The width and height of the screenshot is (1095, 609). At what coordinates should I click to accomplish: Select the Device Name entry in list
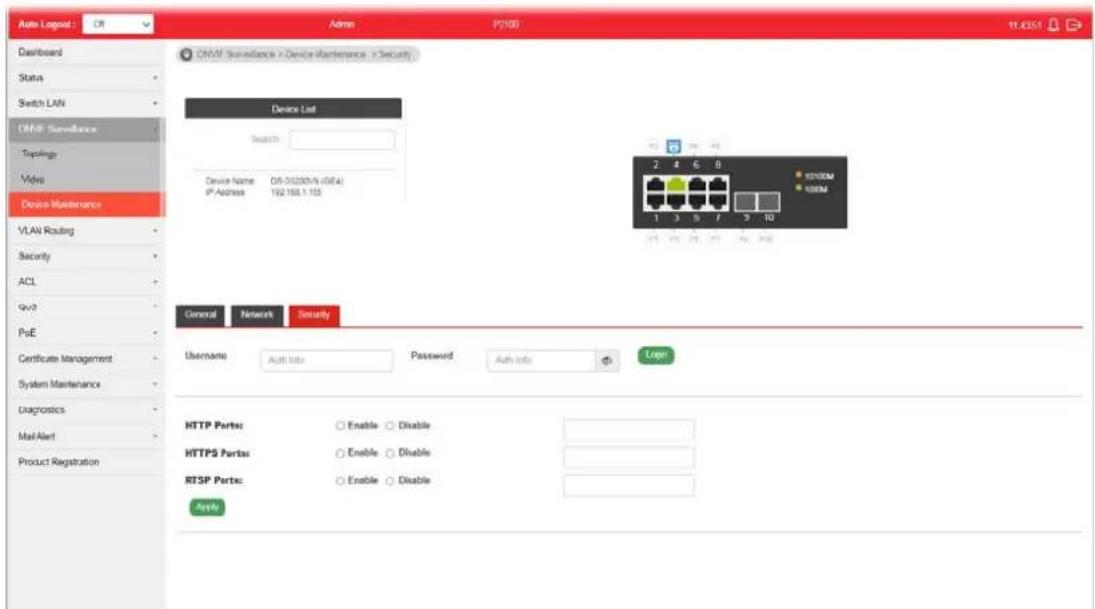(274, 181)
